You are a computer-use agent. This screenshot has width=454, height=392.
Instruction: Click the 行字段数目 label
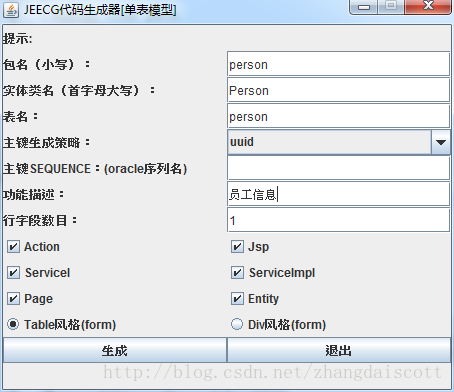(40, 221)
